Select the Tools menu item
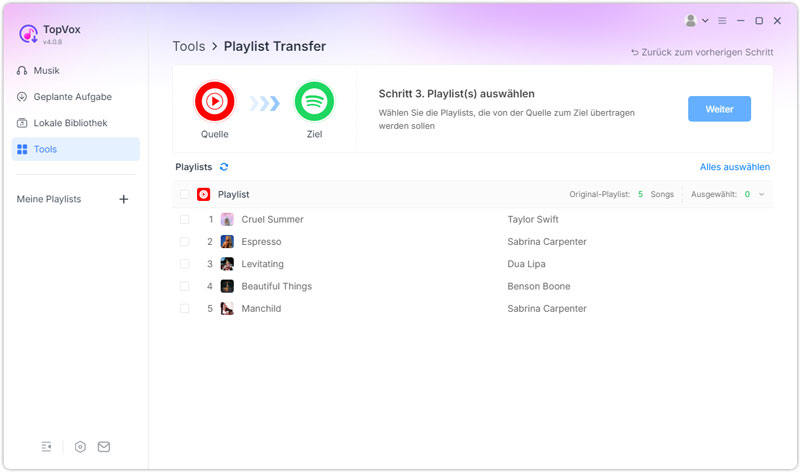This screenshot has height=472, width=800. [76, 149]
